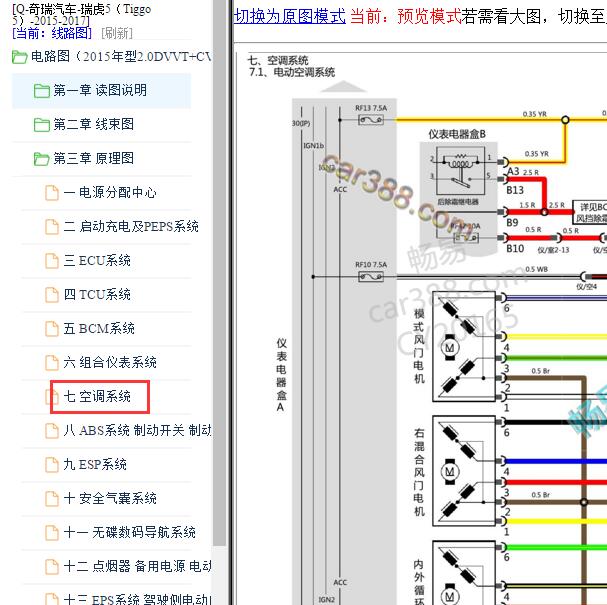This screenshot has height=605, width=607.
Task: Click document icon beside 三 ECU系统
Action: [x=52, y=261]
